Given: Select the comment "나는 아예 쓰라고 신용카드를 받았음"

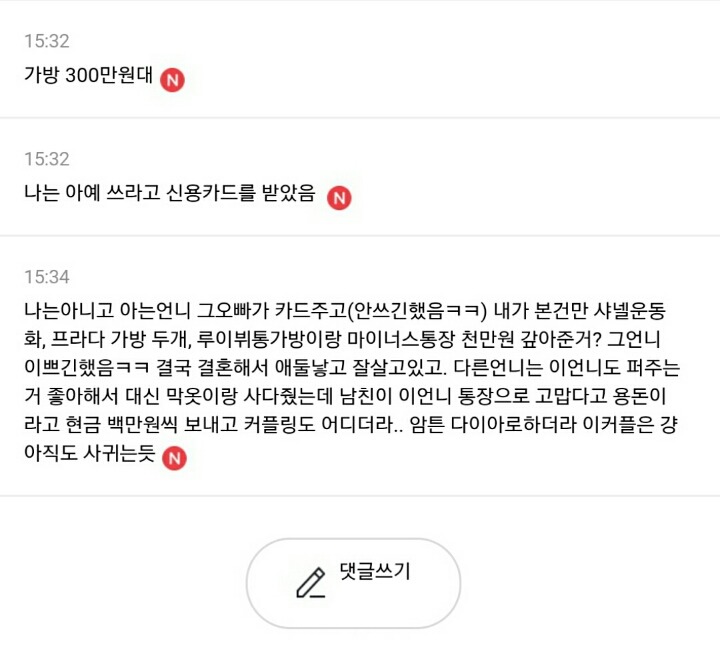Looking at the screenshot, I should 169,195.
